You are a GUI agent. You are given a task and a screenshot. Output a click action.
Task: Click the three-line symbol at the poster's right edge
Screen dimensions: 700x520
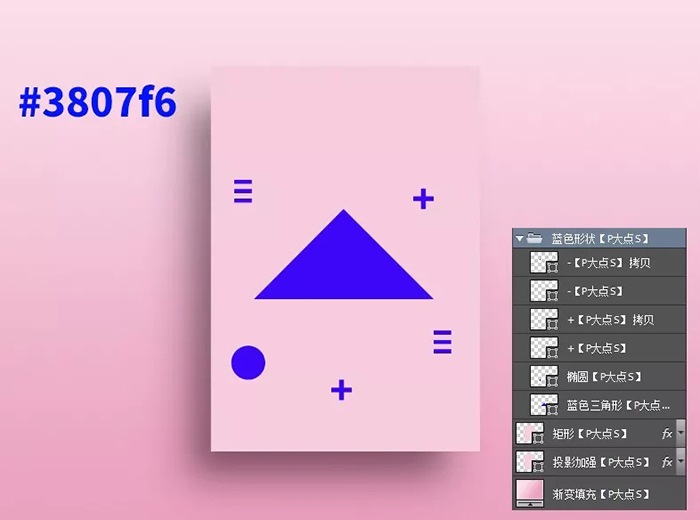(x=442, y=342)
